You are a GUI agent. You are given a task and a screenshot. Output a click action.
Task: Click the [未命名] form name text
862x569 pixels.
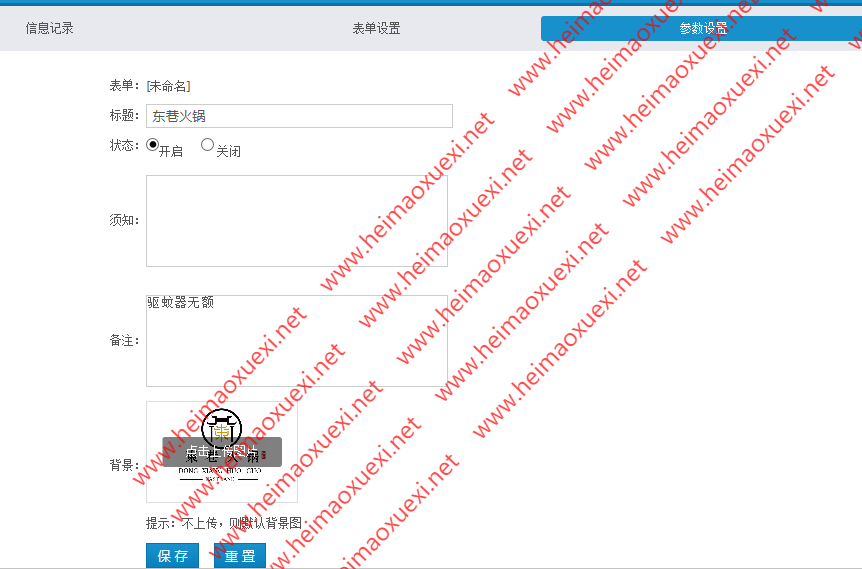pos(168,86)
